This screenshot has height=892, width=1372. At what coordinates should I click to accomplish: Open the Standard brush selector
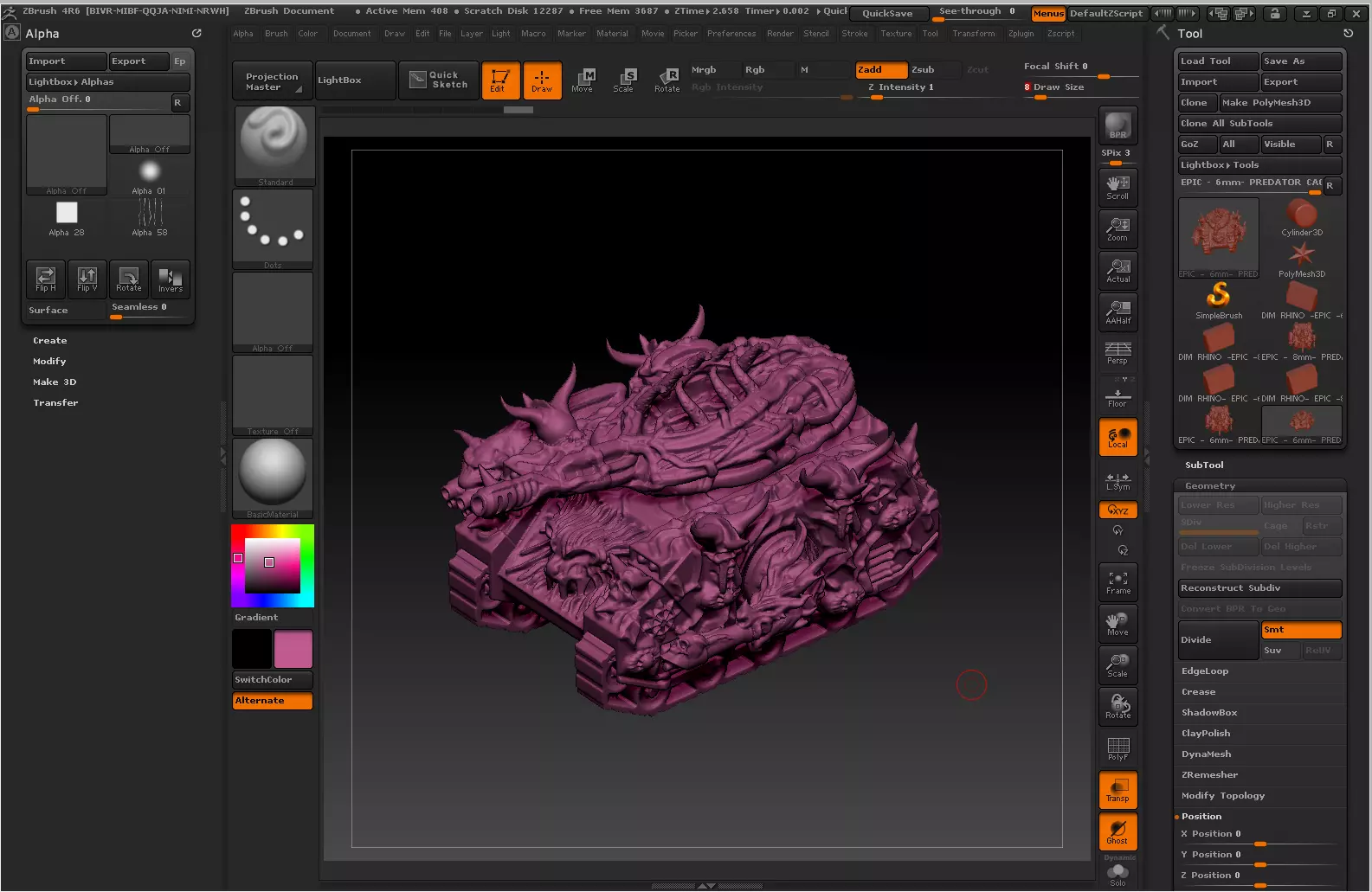click(x=274, y=144)
